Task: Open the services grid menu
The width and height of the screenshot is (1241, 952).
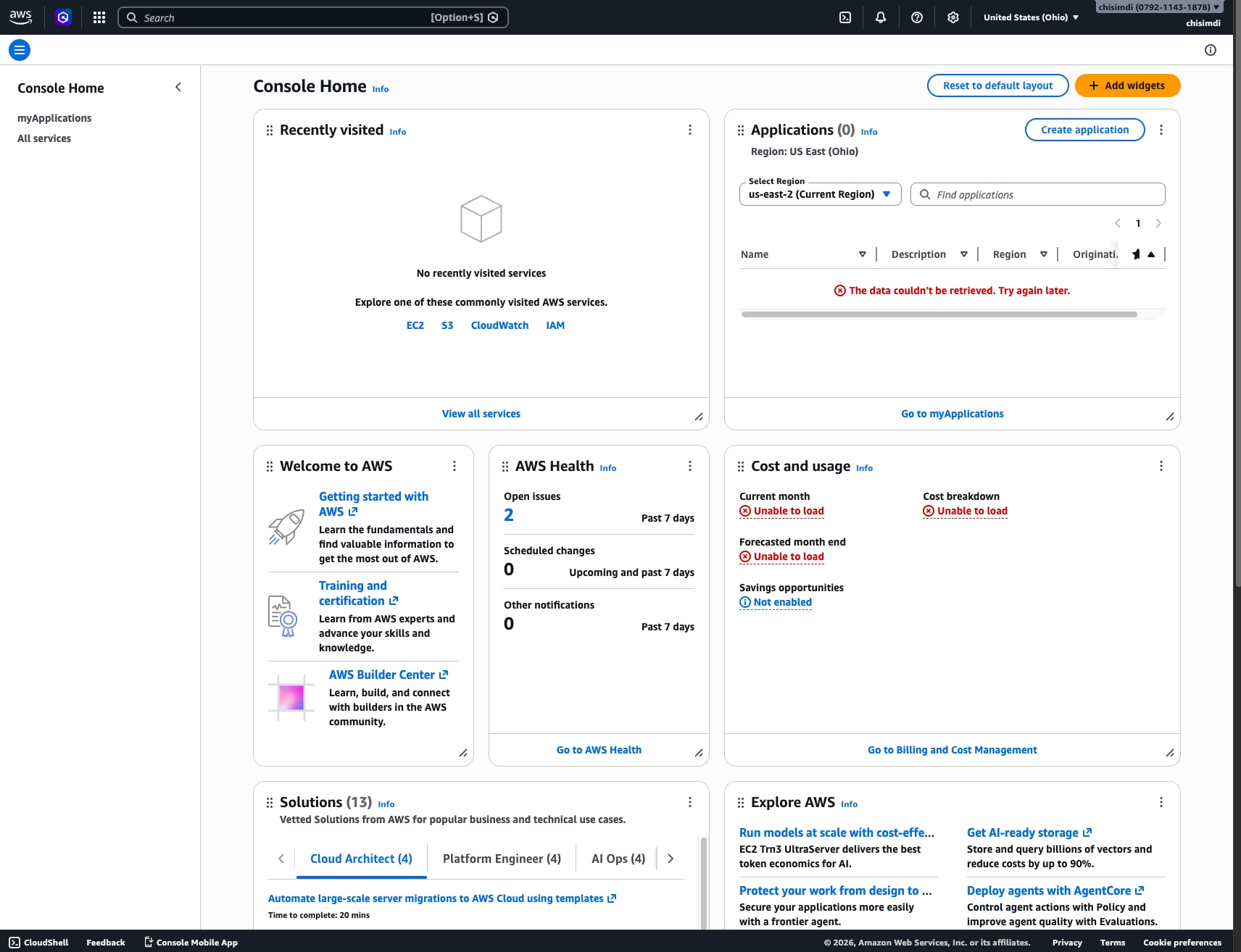Action: pos(99,17)
